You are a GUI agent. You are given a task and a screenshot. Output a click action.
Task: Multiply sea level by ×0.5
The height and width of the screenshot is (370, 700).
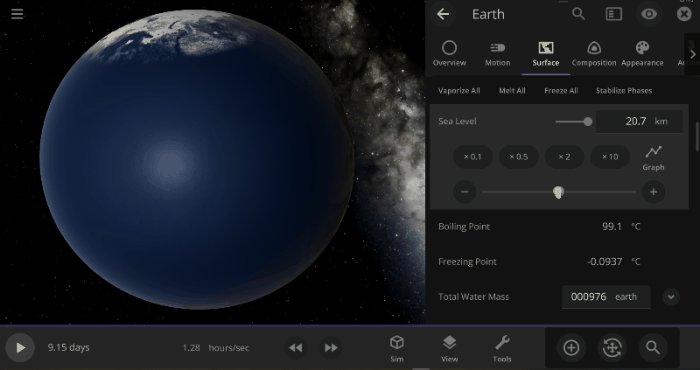tap(518, 157)
